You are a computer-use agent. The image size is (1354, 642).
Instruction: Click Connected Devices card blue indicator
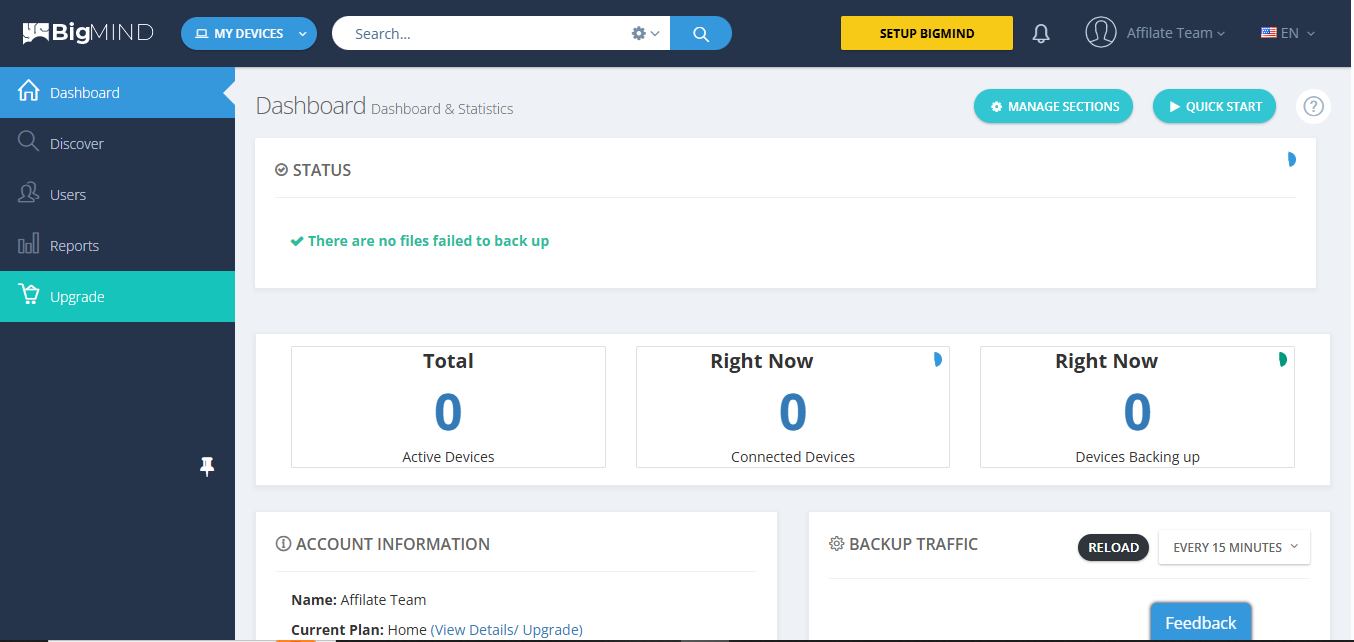pyautogui.click(x=937, y=359)
